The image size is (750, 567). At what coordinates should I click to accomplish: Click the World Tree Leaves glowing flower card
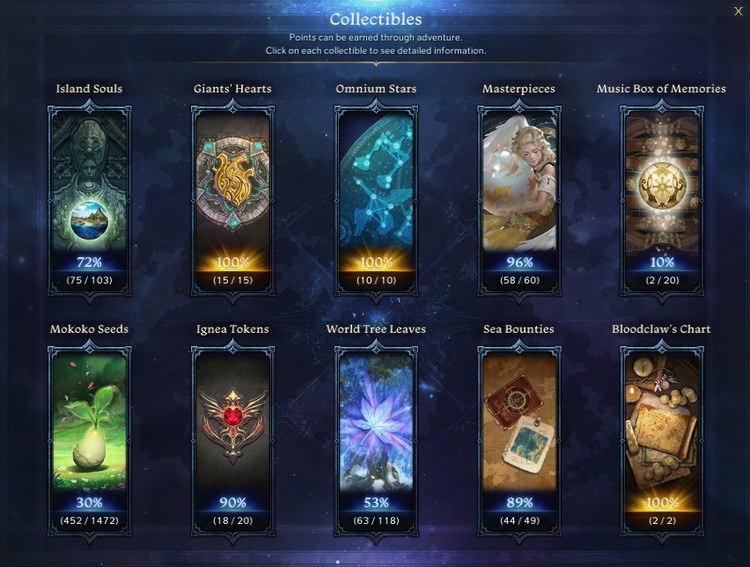(376, 441)
